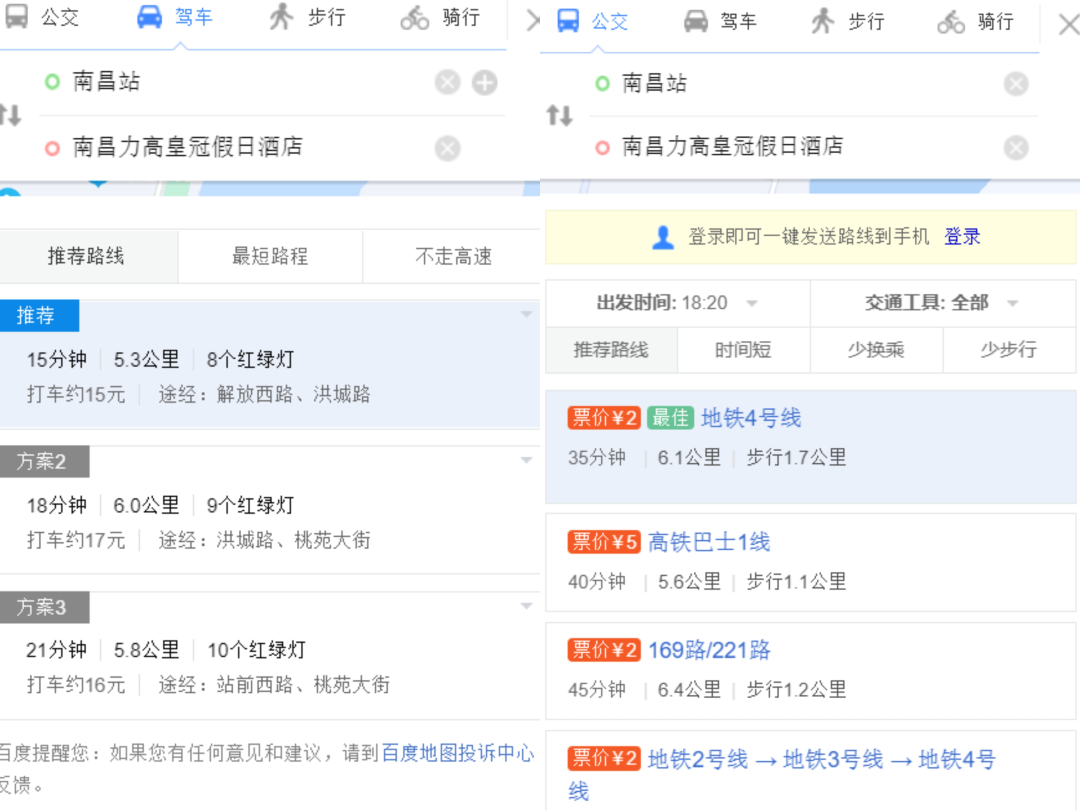The height and width of the screenshot is (810, 1080).
Task: Click 途经：站前西路、桃苑大街 text
Action: (274, 685)
